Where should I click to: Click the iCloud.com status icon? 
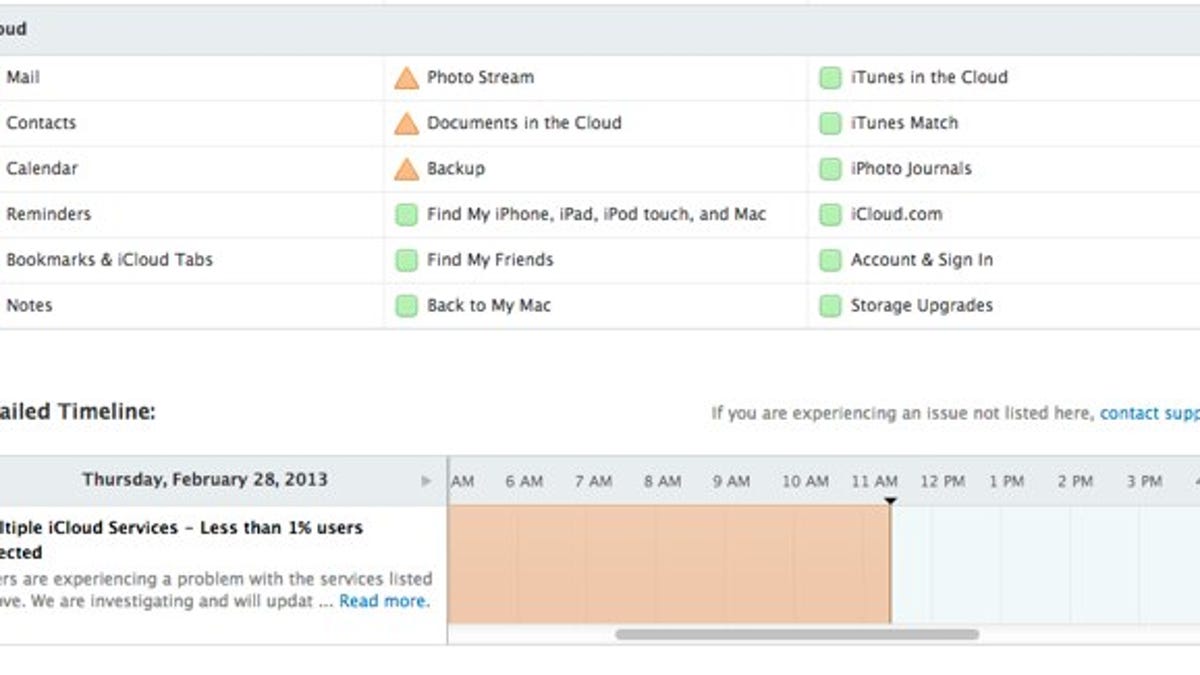(829, 214)
